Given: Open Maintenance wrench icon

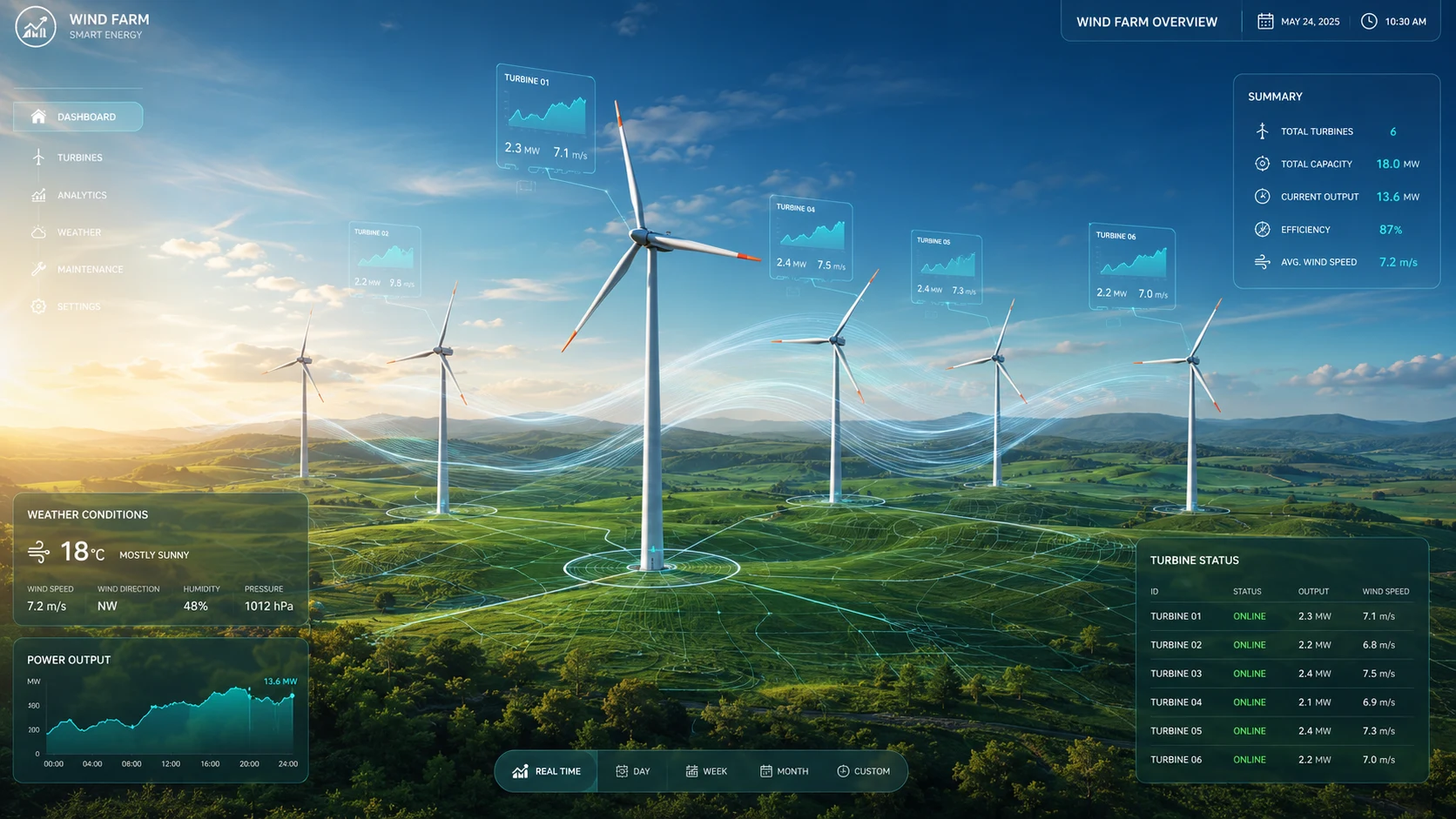Looking at the screenshot, I should tap(38, 269).
